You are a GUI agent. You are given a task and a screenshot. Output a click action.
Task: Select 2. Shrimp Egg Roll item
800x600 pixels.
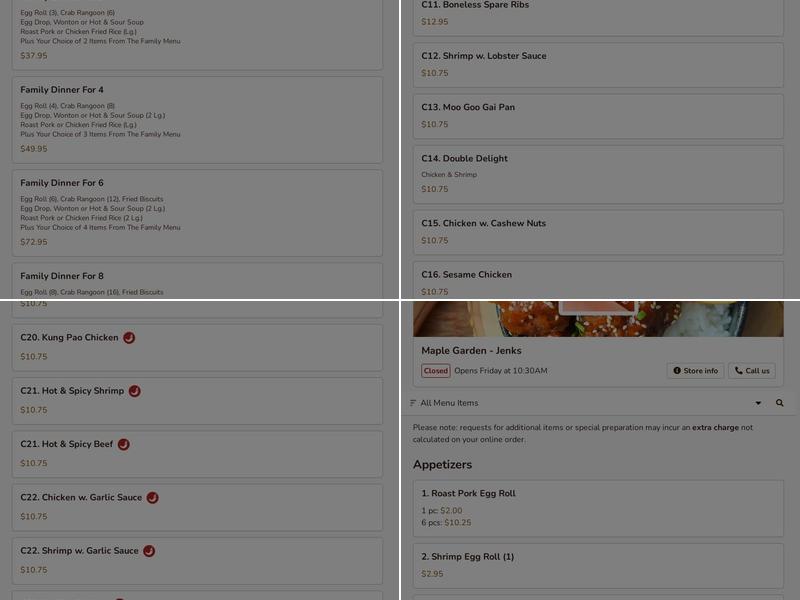click(598, 566)
